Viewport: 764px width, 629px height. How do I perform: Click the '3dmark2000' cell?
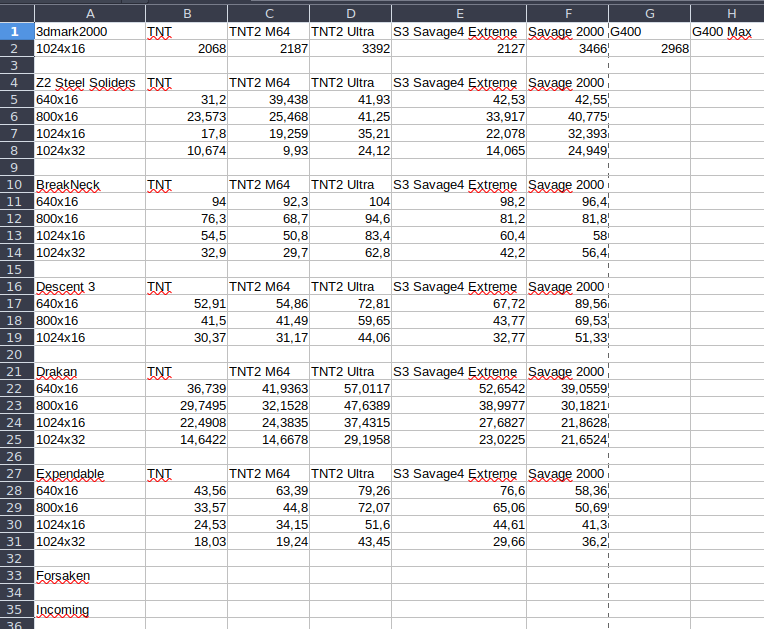tap(90, 32)
